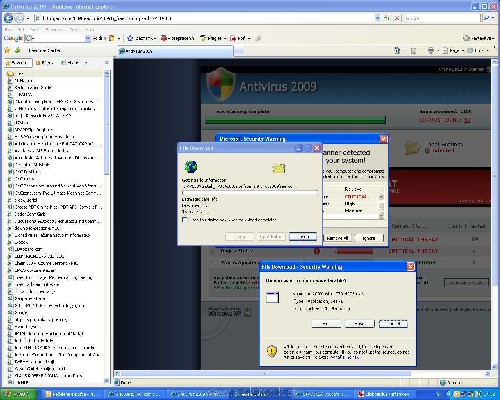Open the Page menu in command bar
The image size is (500, 400).
pos(453,51)
